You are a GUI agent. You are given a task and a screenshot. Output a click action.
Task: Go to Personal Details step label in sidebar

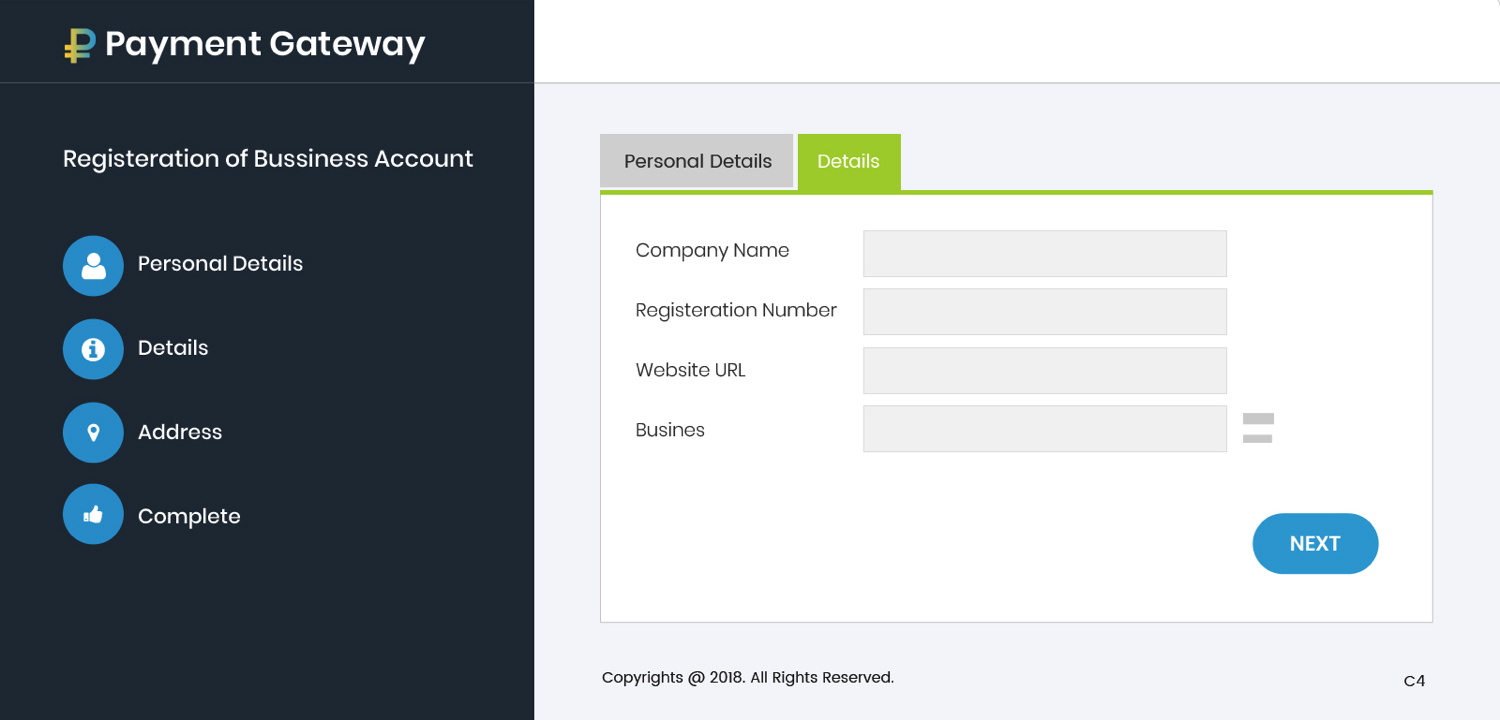coord(220,264)
